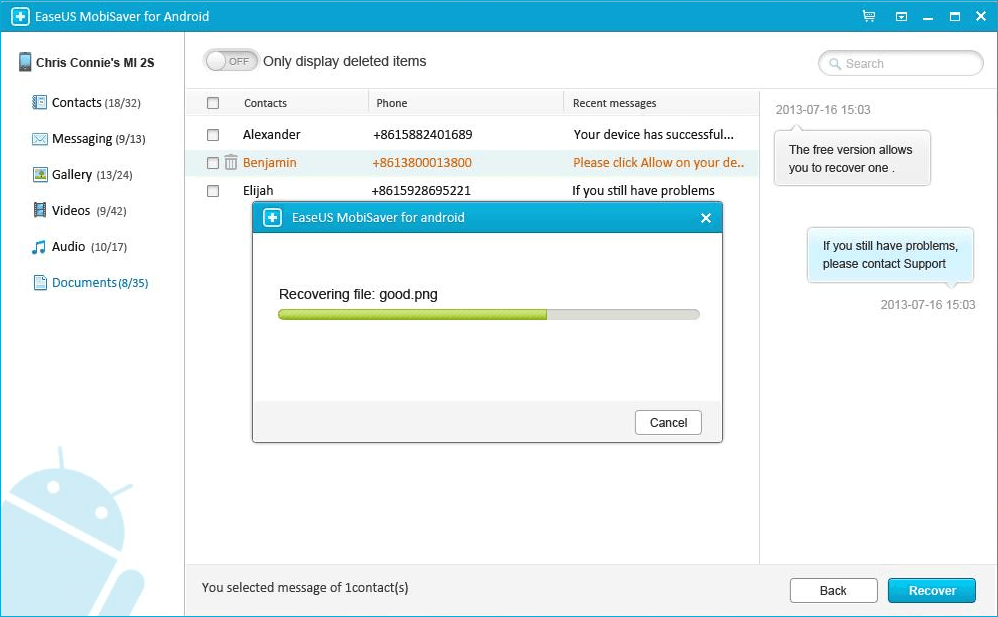This screenshot has height=617, width=998.
Task: Sort by the Phone column header
Action: click(392, 103)
